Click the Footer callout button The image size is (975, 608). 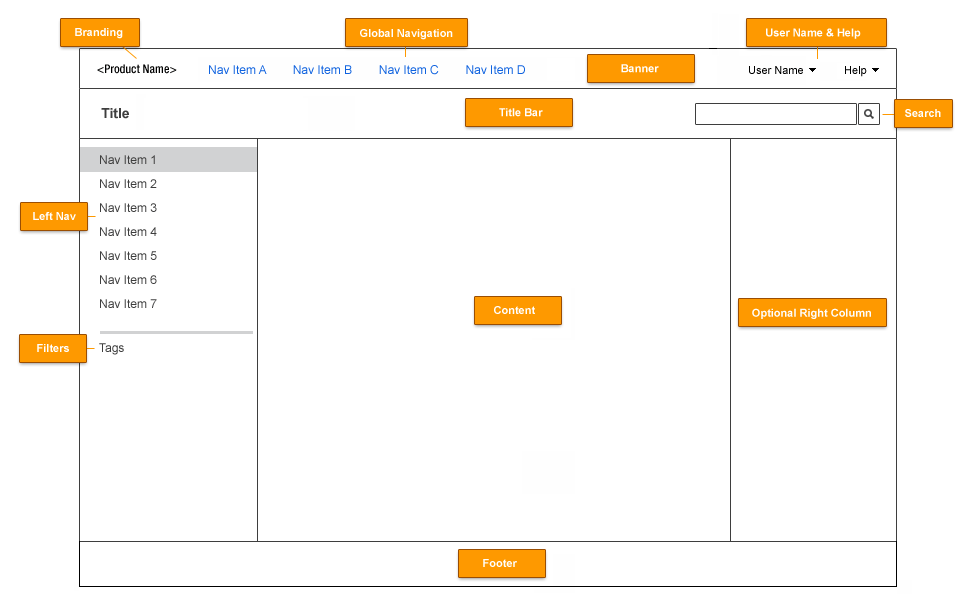[x=501, y=563]
